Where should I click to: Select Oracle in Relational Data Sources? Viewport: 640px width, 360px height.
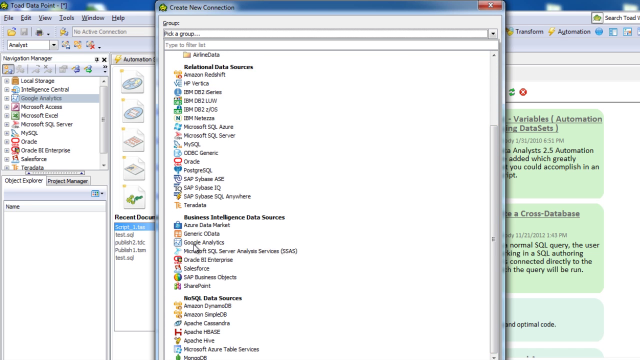[191, 162]
